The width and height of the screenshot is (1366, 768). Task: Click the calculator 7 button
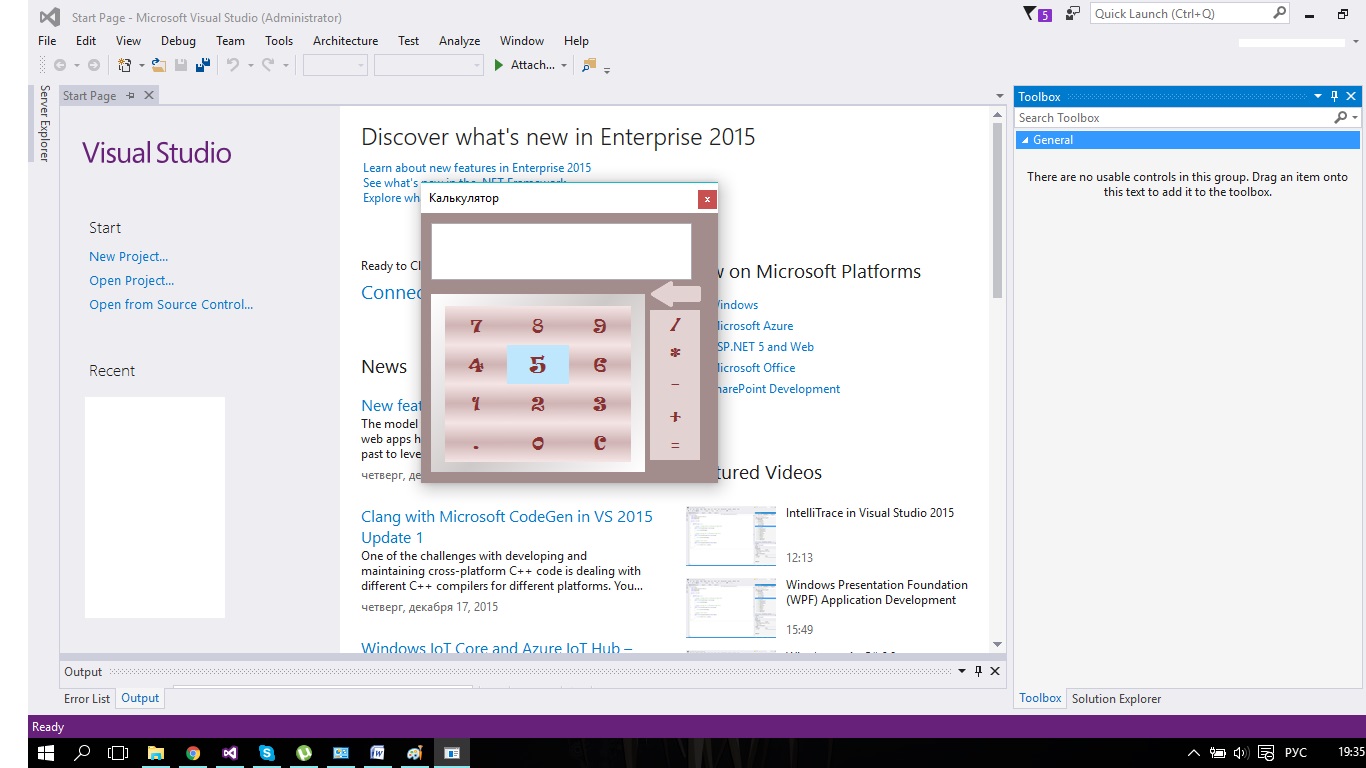[x=476, y=326]
